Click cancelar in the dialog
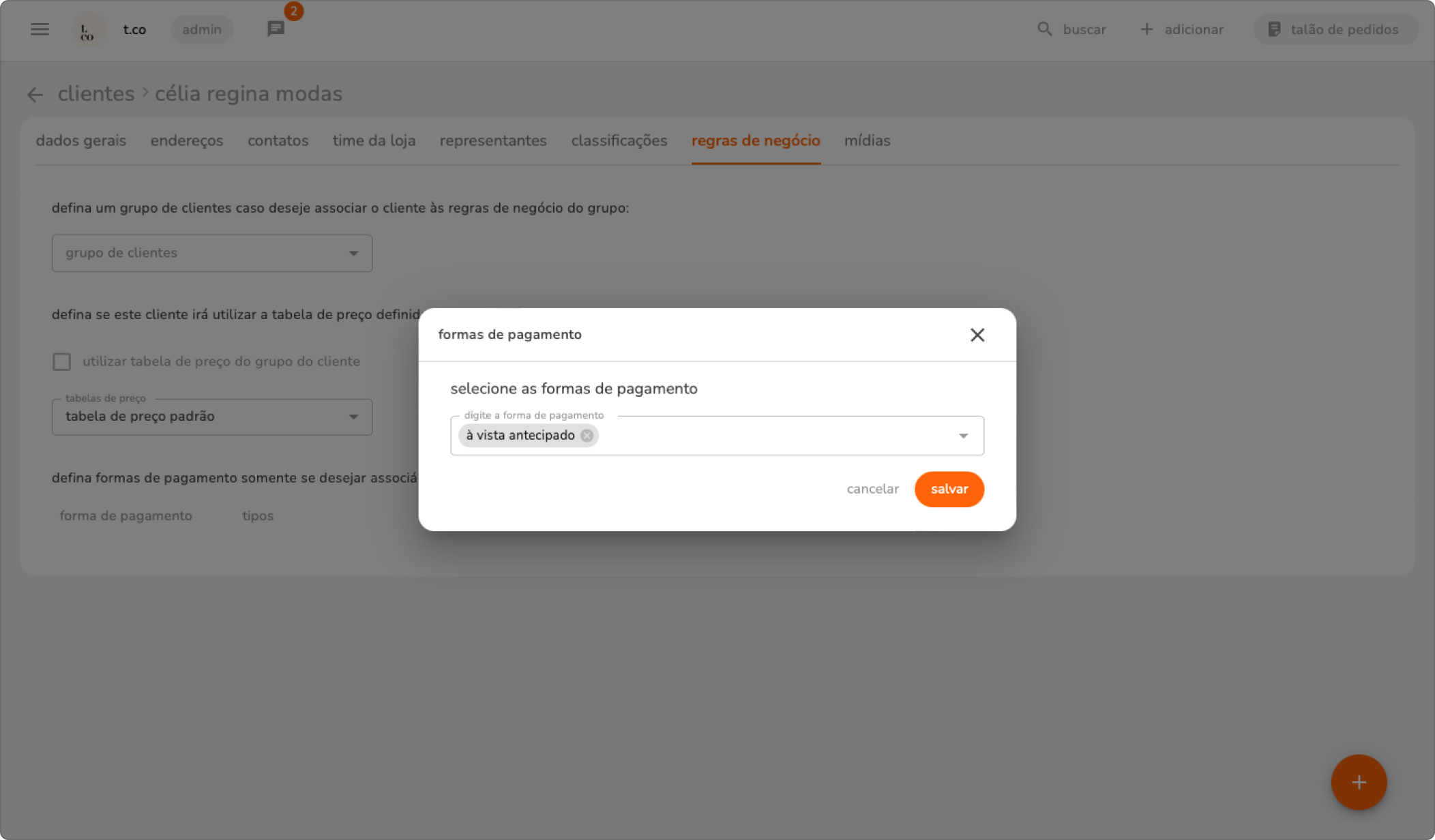This screenshot has width=1435, height=840. point(872,489)
